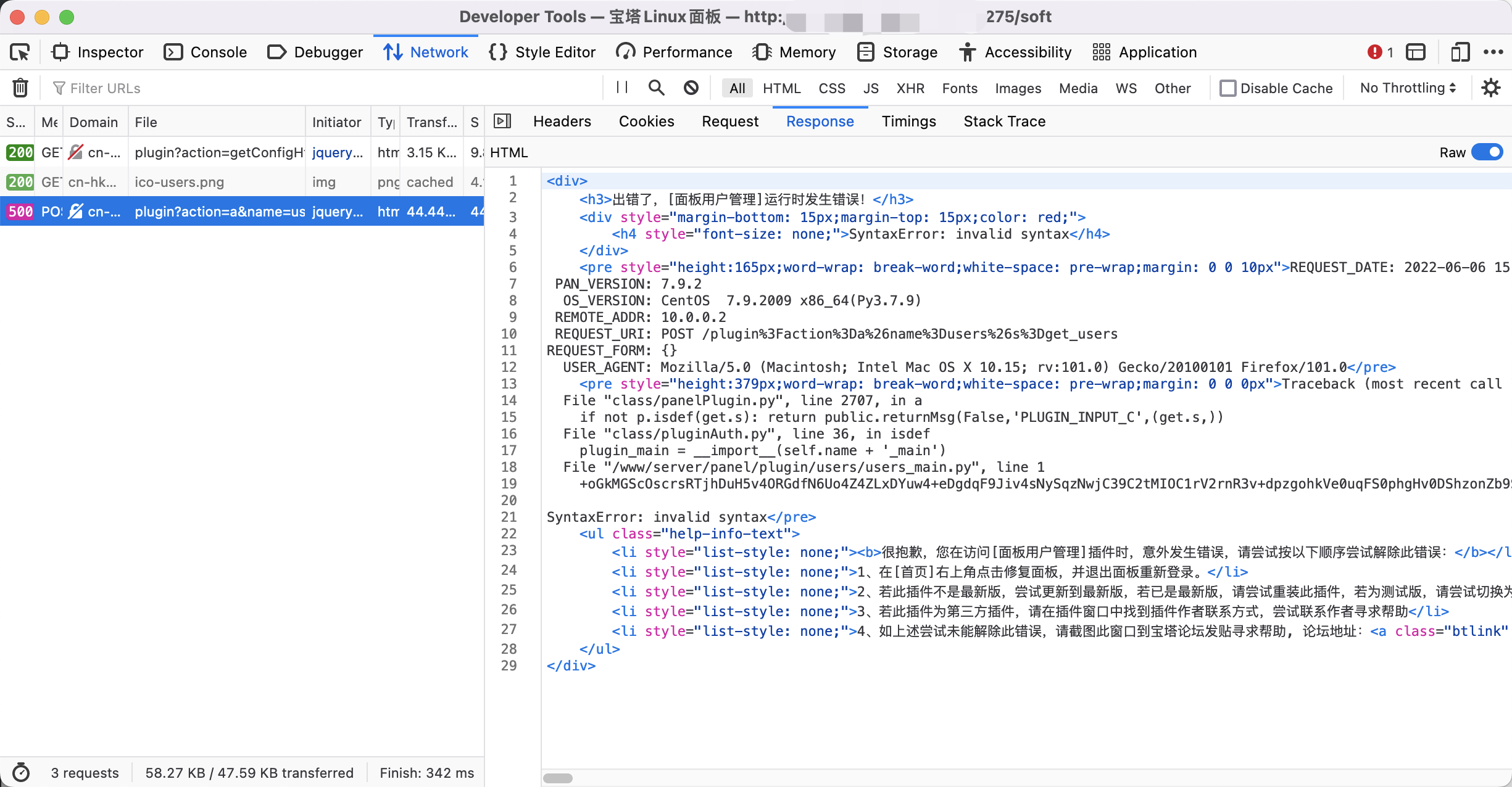This screenshot has width=1512, height=787.
Task: Toggle Responsive Design Mode
Action: tap(1460, 52)
